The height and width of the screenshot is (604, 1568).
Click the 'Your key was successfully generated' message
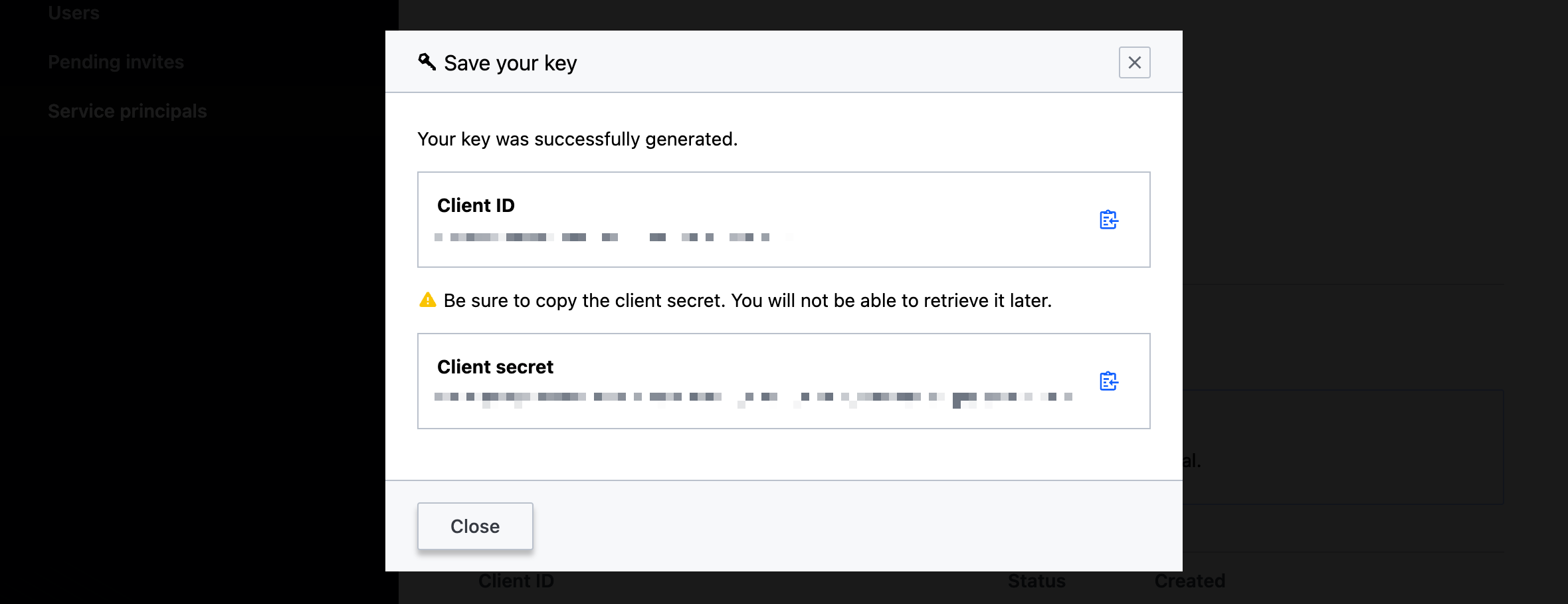tap(577, 139)
